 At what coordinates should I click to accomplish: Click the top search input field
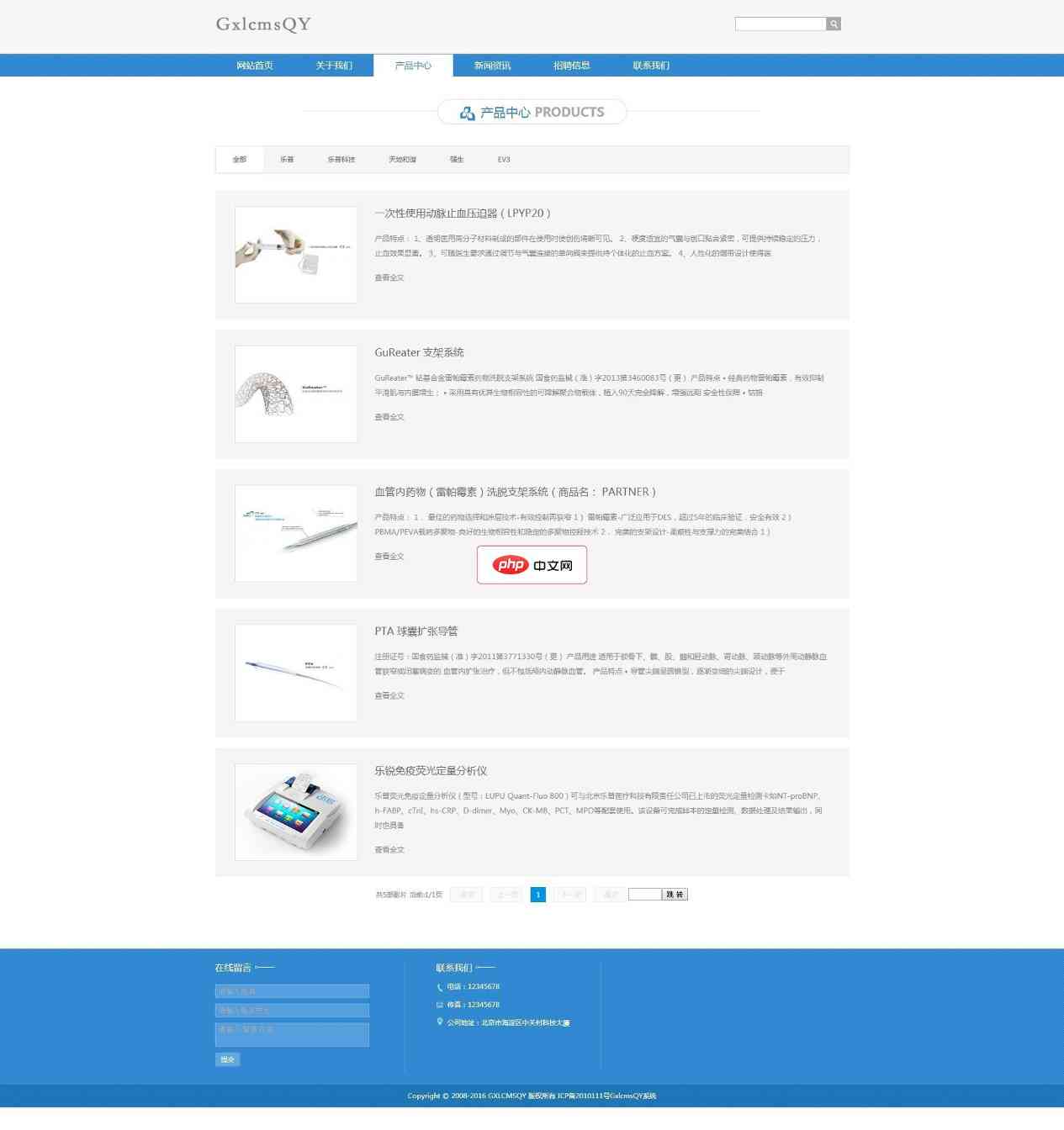pyautogui.click(x=780, y=24)
